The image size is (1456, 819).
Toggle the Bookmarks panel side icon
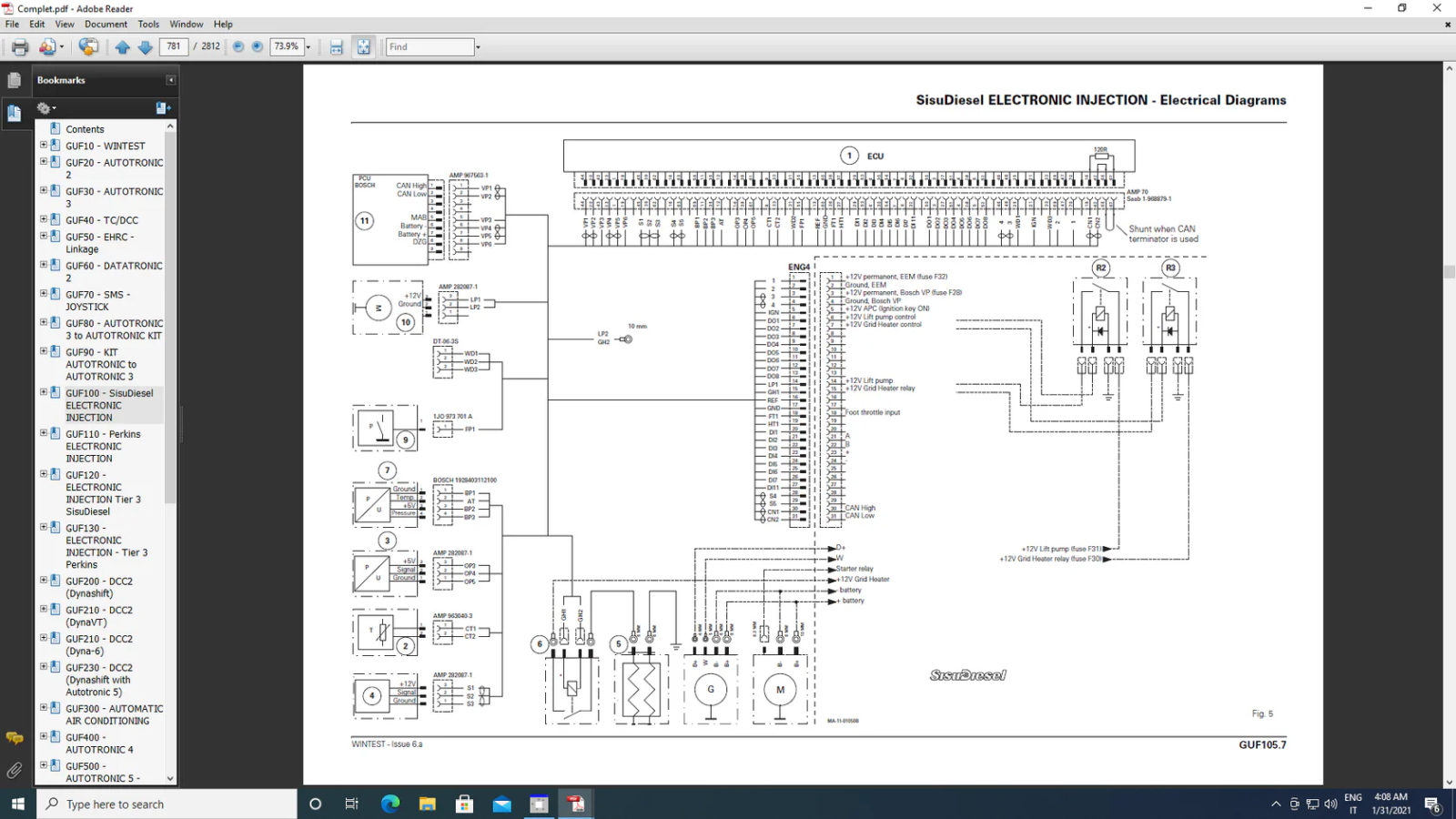click(14, 114)
